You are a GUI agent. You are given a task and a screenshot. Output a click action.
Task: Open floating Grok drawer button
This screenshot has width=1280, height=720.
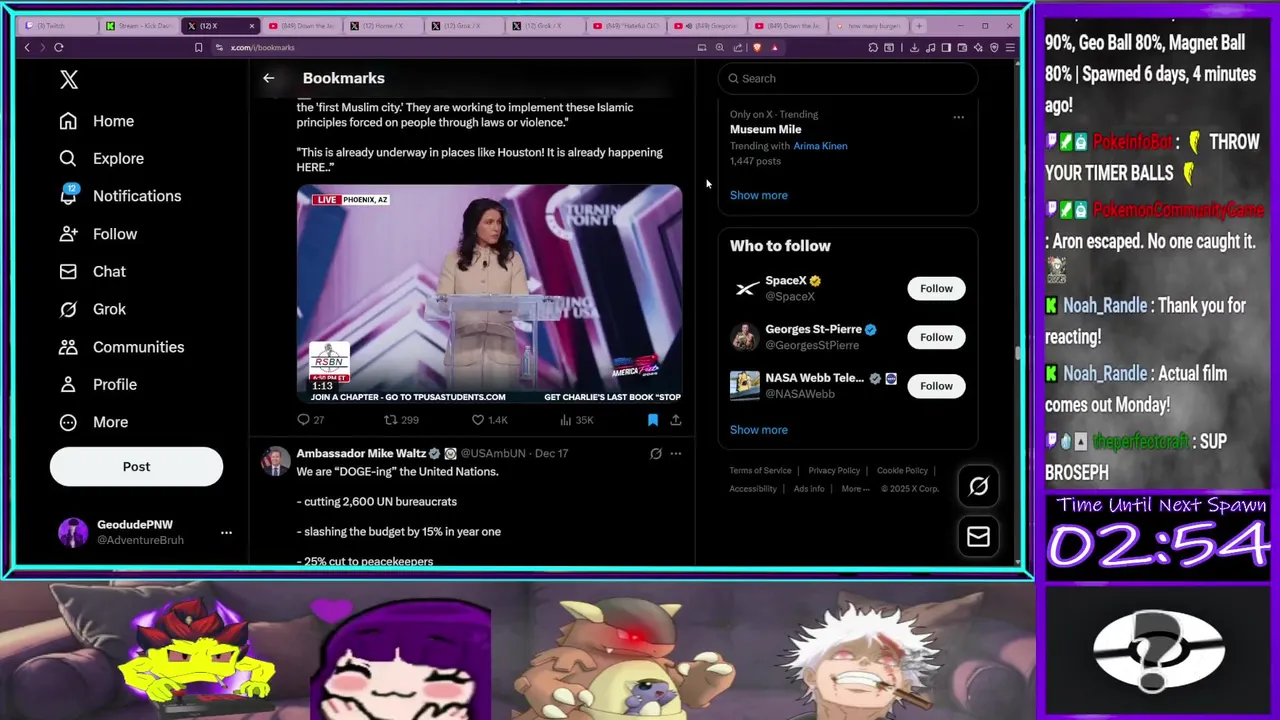tap(978, 486)
